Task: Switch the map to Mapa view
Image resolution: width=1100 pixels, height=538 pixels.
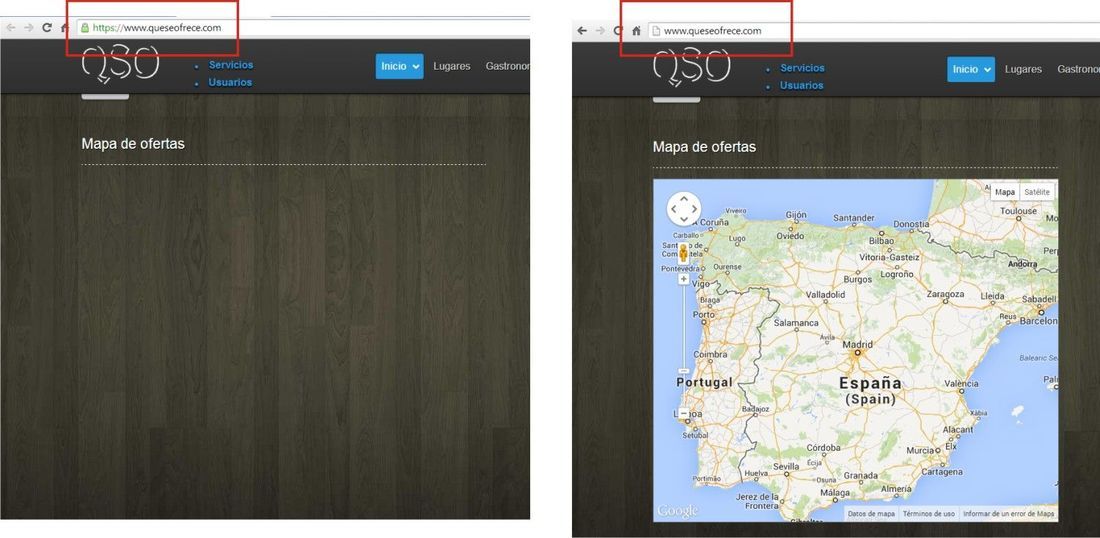Action: (1005, 192)
